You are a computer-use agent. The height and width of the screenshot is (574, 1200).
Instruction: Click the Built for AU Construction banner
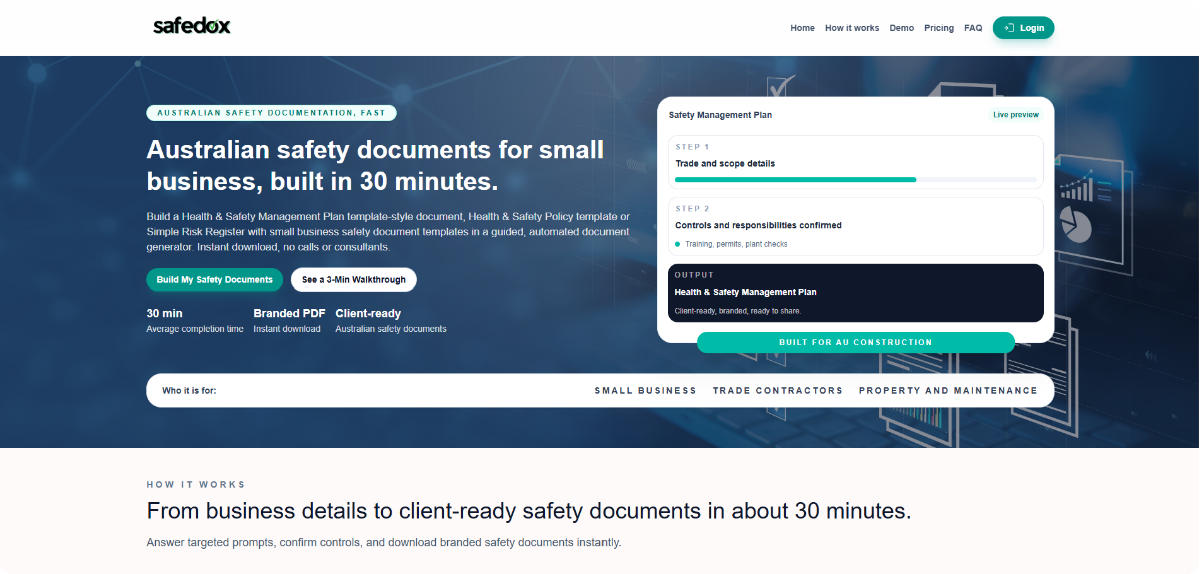pyautogui.click(x=855, y=342)
